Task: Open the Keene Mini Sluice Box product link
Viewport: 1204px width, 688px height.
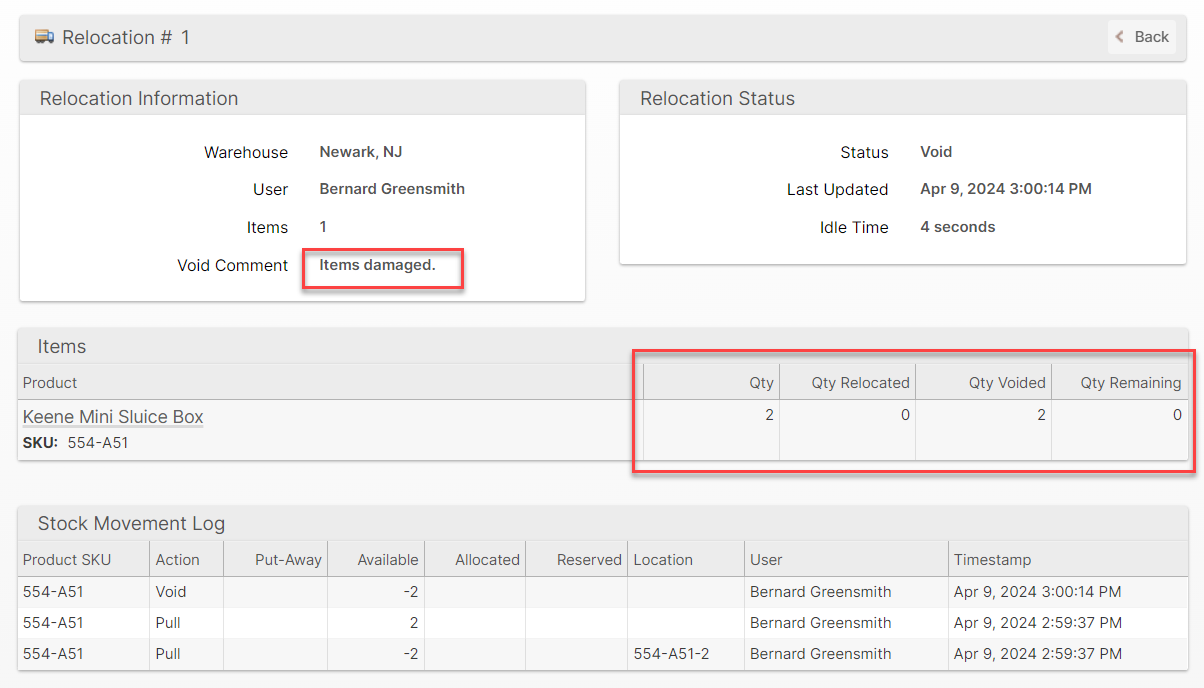Action: coord(113,417)
